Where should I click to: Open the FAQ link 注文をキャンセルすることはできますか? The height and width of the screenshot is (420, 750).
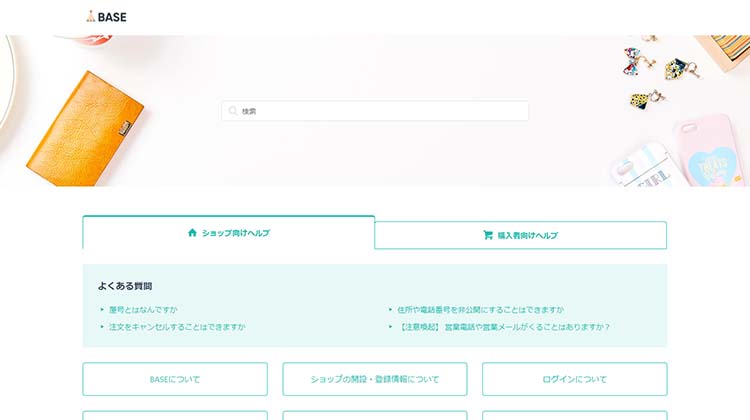pyautogui.click(x=177, y=327)
